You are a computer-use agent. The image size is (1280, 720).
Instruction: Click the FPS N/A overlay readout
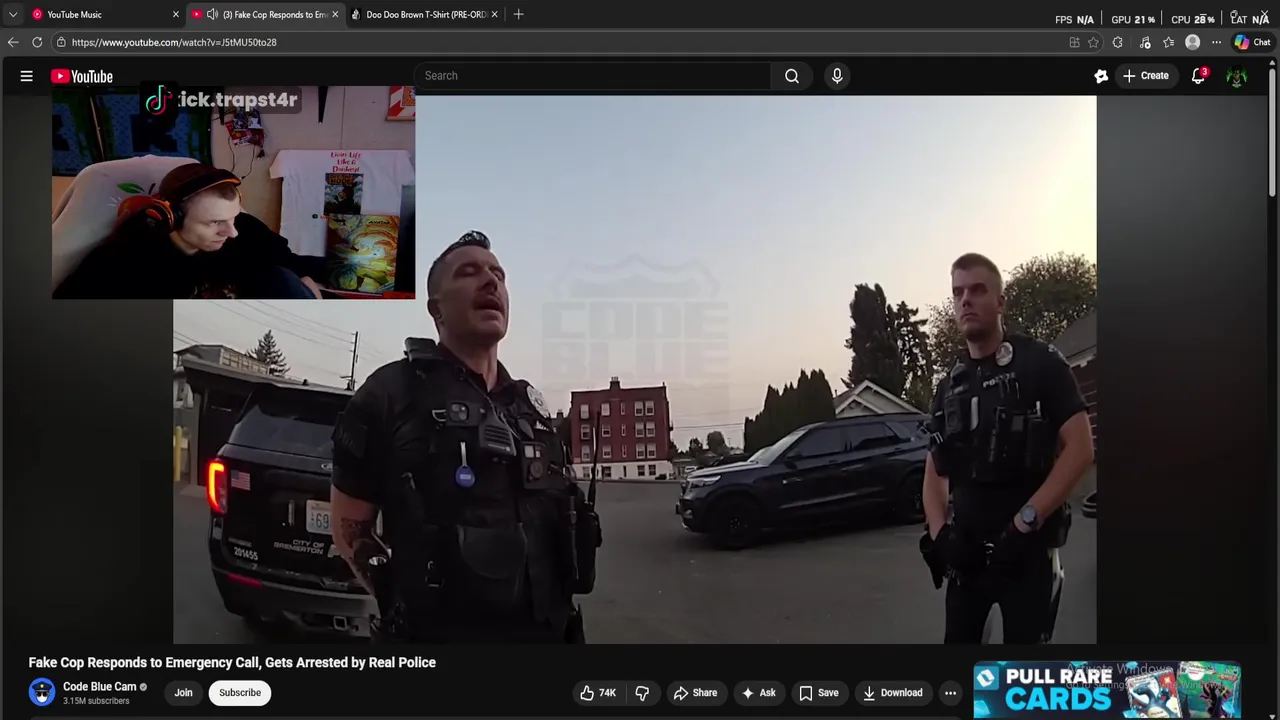click(1075, 19)
